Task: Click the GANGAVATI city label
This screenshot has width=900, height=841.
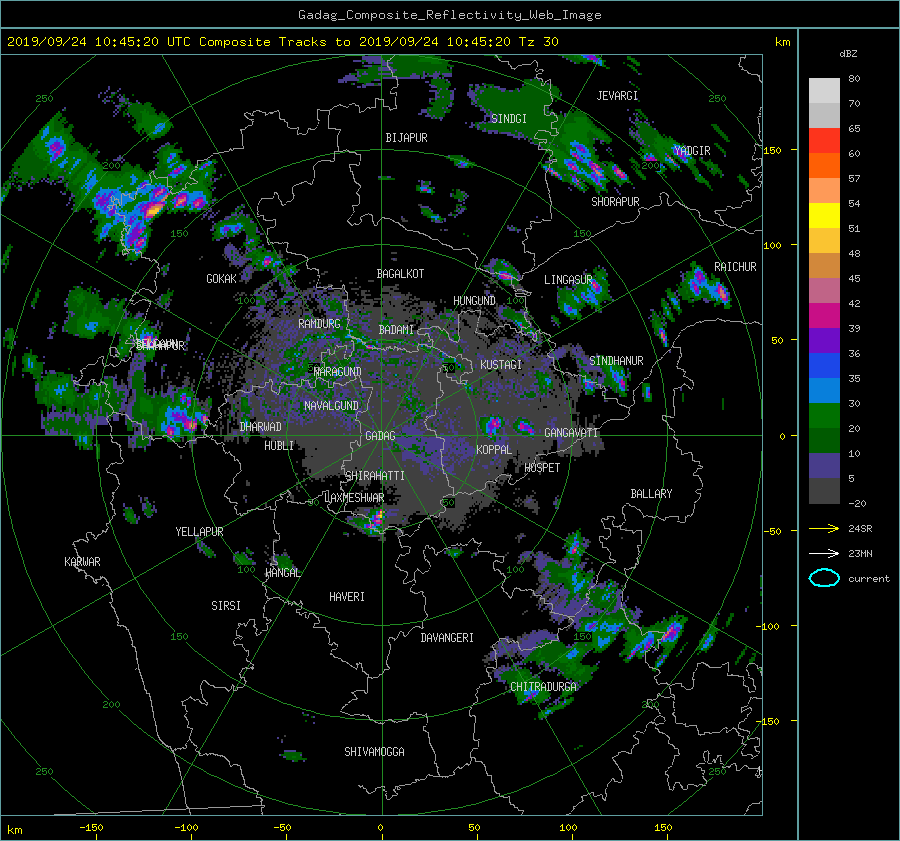Action: click(x=571, y=433)
